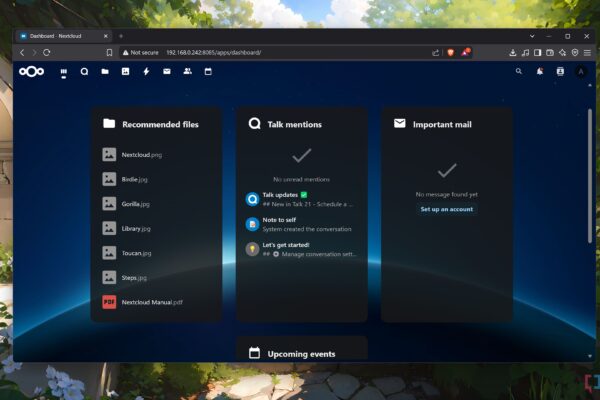
Task: Click the scroll up arrow
Action: (x=590, y=85)
